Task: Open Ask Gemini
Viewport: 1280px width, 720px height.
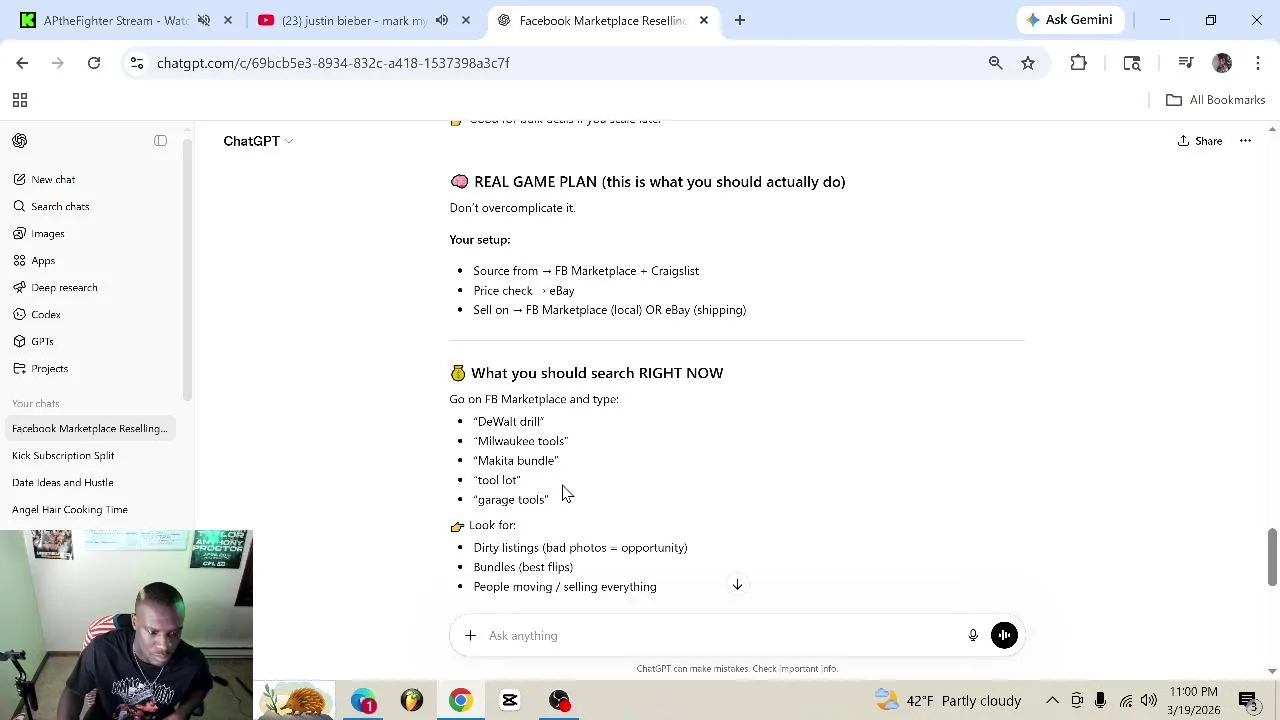Action: click(x=1069, y=20)
